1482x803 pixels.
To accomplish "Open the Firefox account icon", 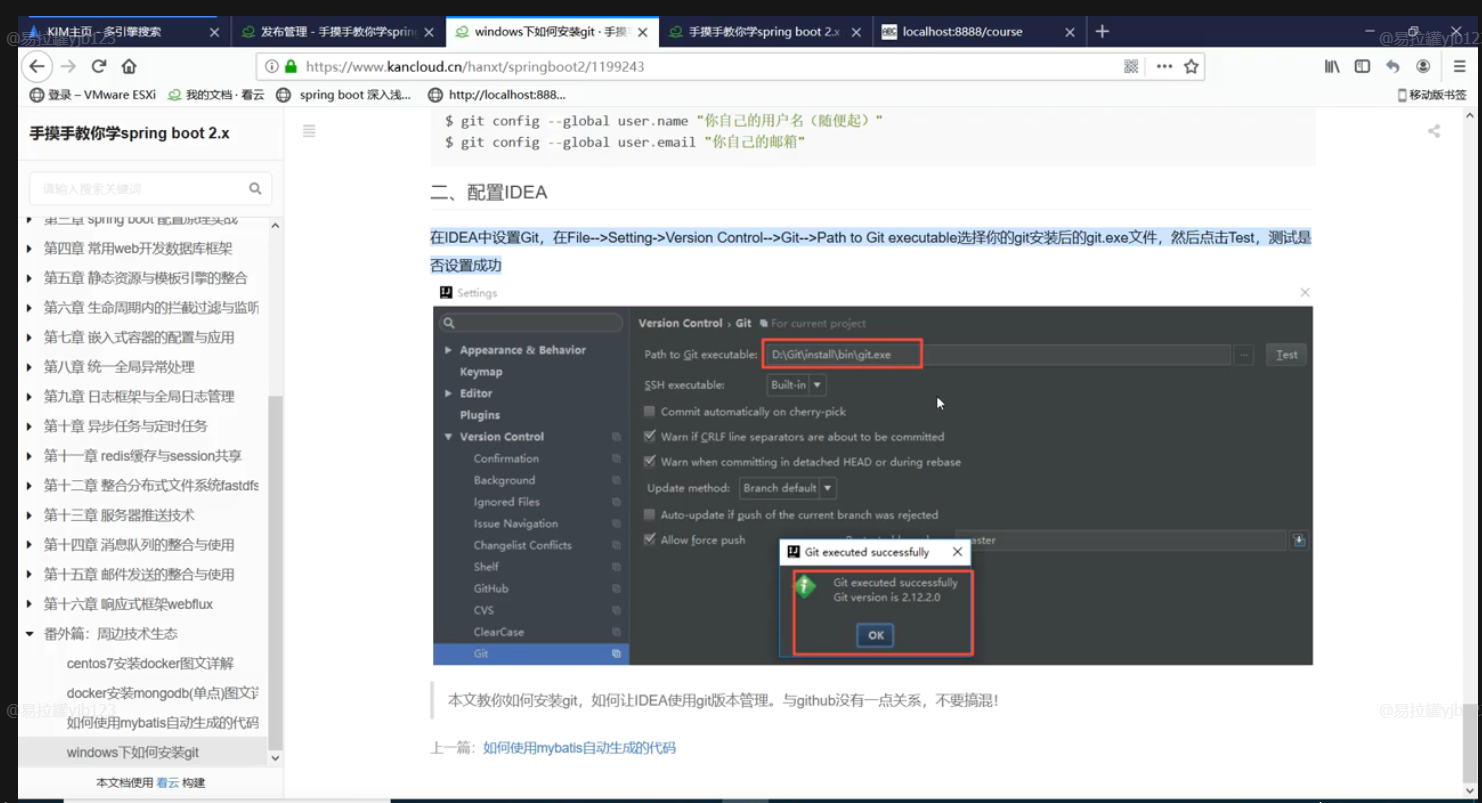I will coord(1423,67).
